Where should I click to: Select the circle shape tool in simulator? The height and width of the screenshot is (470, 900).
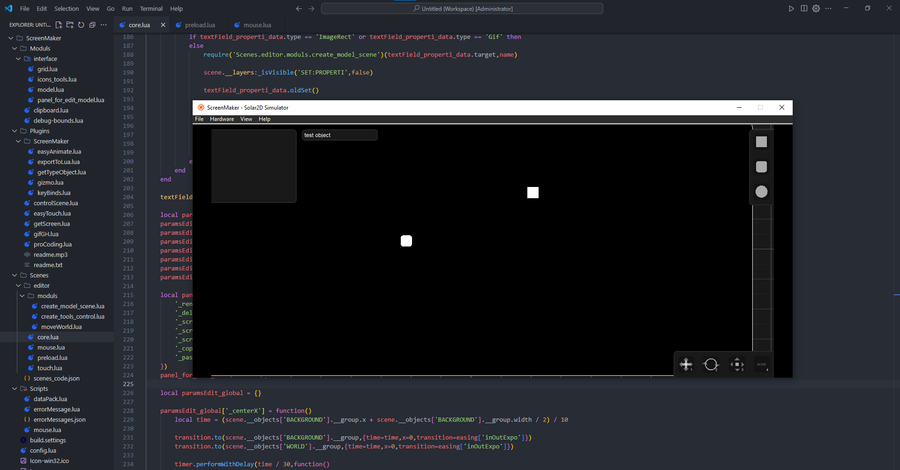pos(761,192)
